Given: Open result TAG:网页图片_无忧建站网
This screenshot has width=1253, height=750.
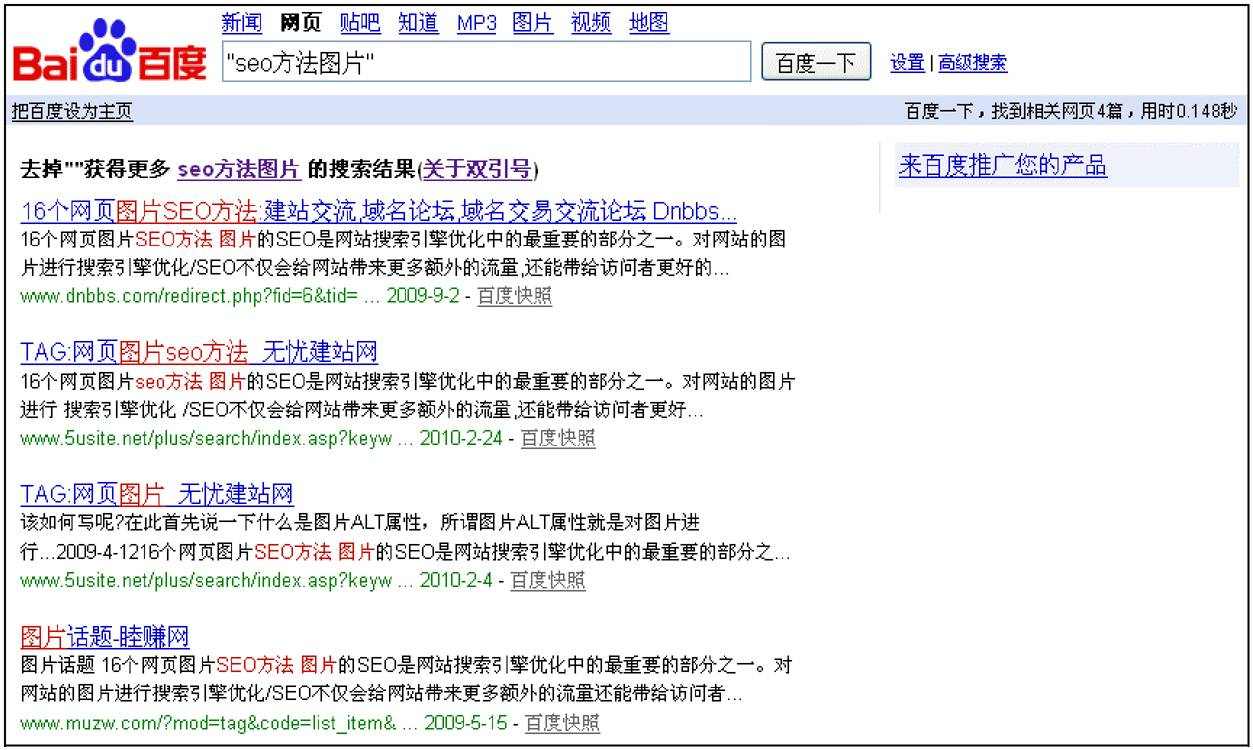Looking at the screenshot, I should 157,494.
